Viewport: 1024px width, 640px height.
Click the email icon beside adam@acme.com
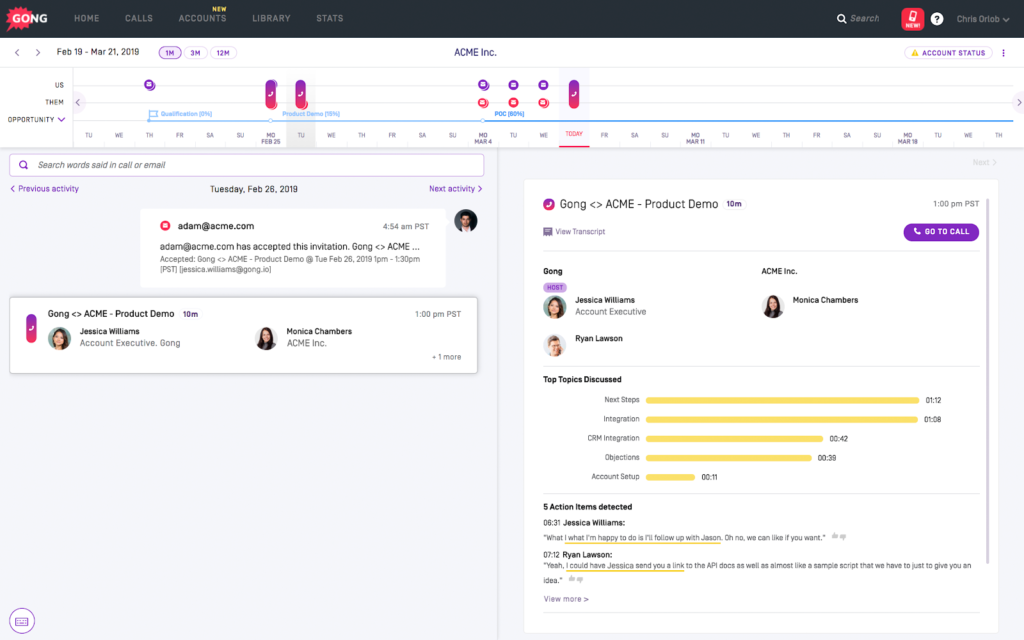(x=165, y=226)
